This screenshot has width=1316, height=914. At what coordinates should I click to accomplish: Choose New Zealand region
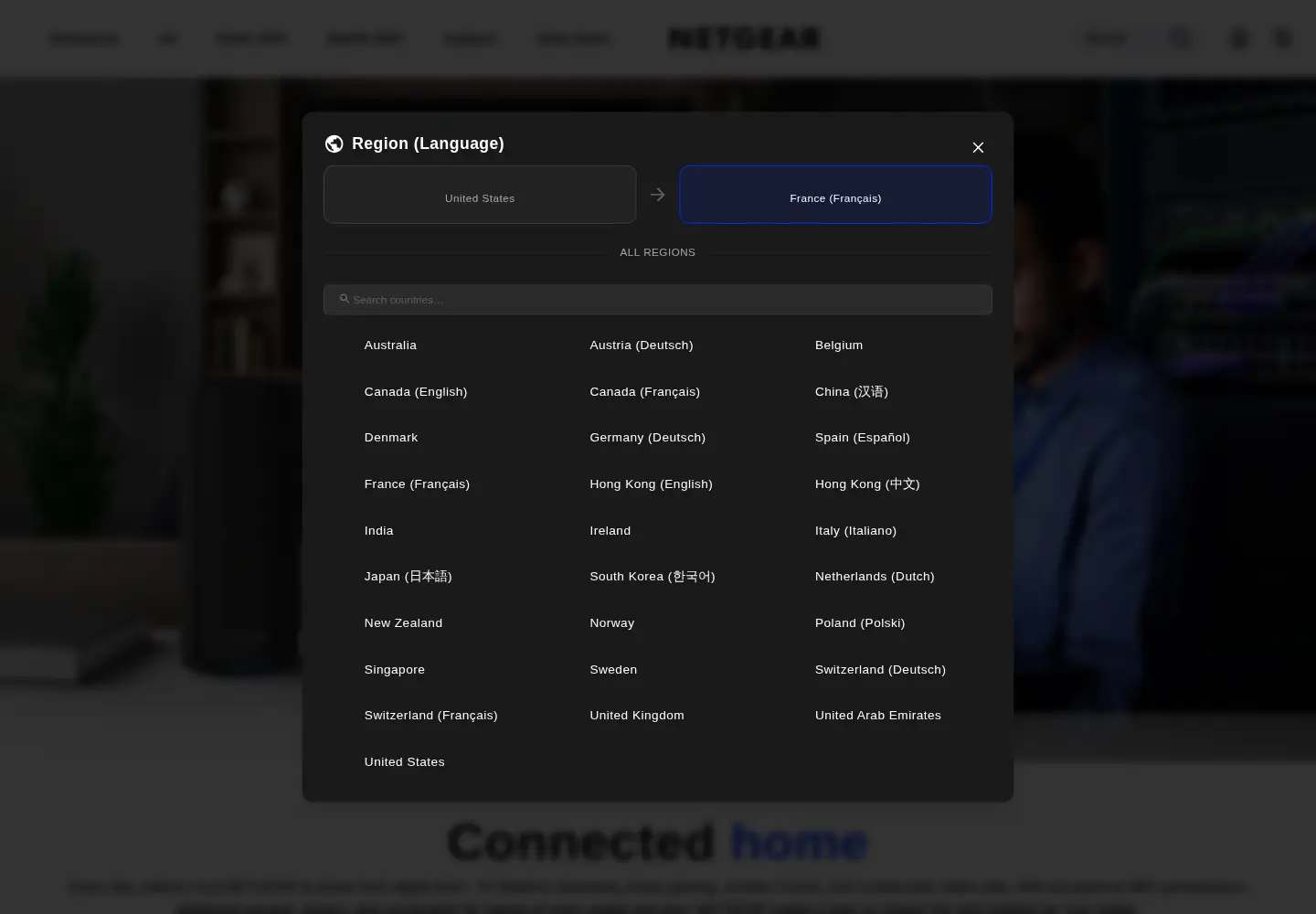click(403, 623)
